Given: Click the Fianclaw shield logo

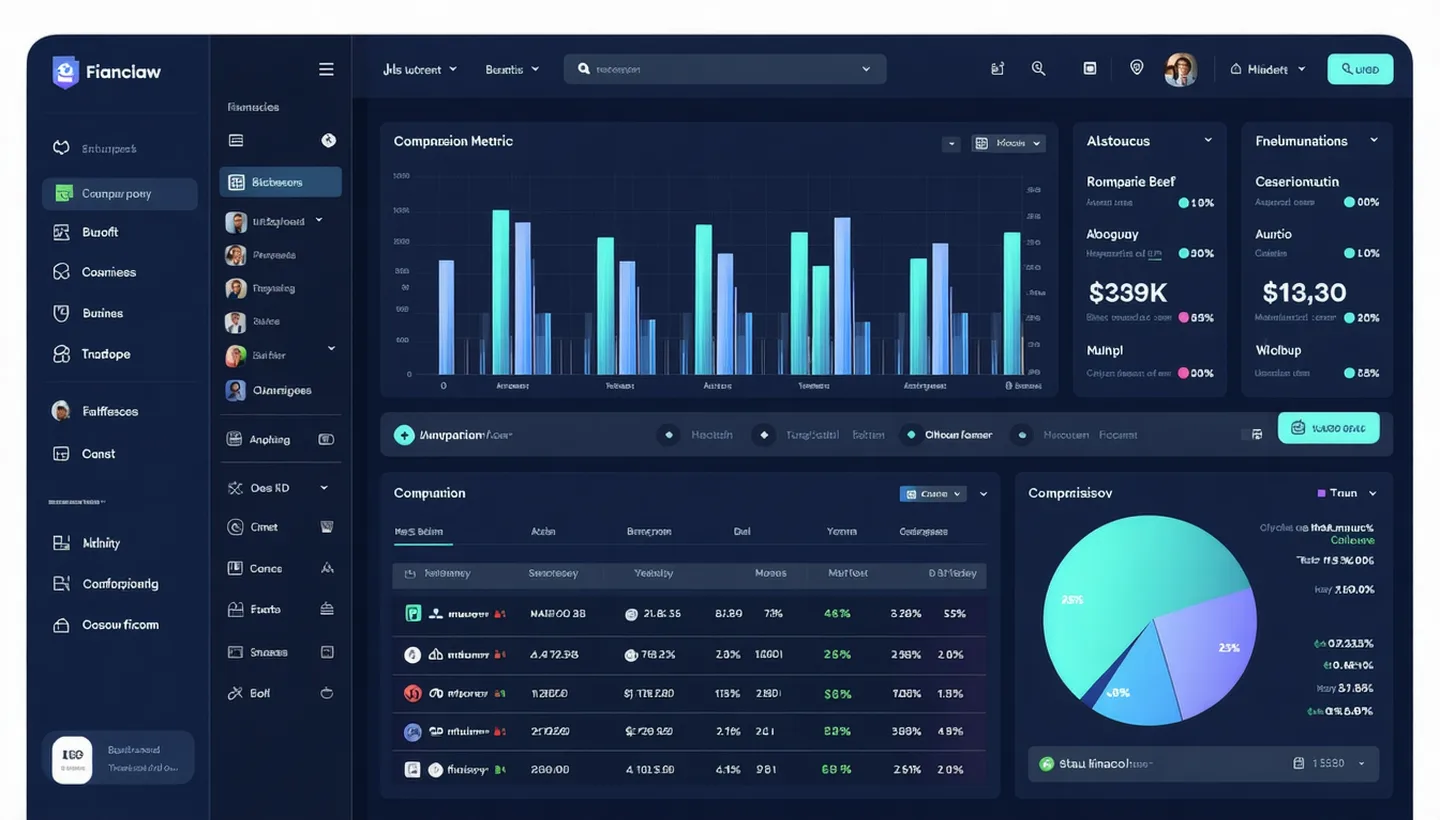Looking at the screenshot, I should click(x=65, y=72).
